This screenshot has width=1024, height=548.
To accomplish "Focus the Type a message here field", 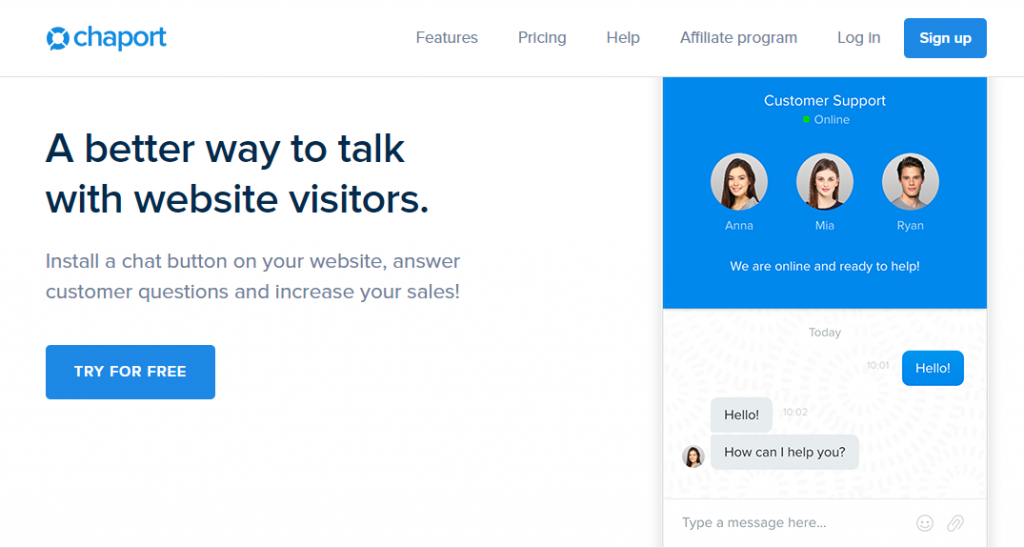I will click(790, 523).
